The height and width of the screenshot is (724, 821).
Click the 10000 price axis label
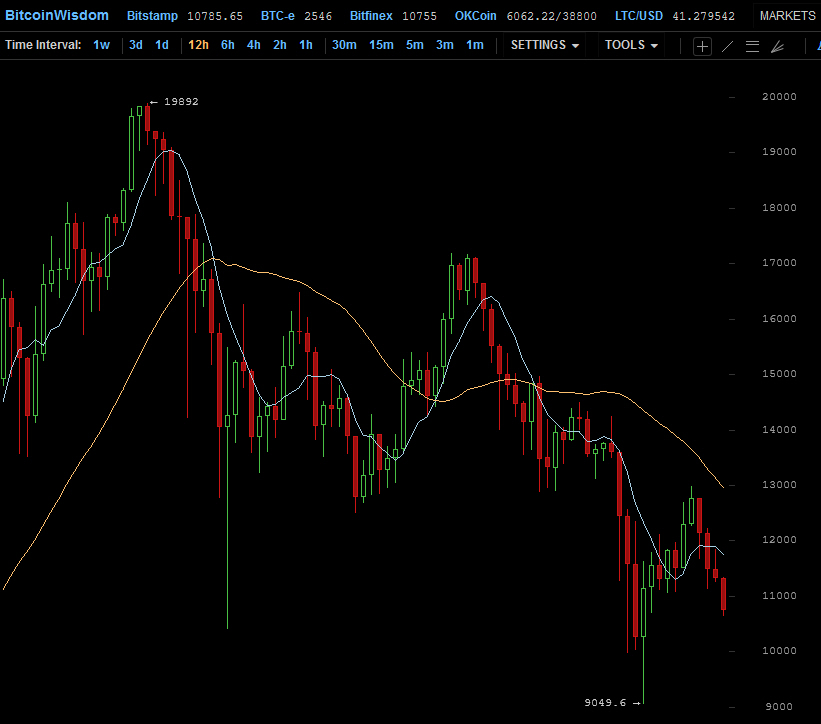pos(779,651)
